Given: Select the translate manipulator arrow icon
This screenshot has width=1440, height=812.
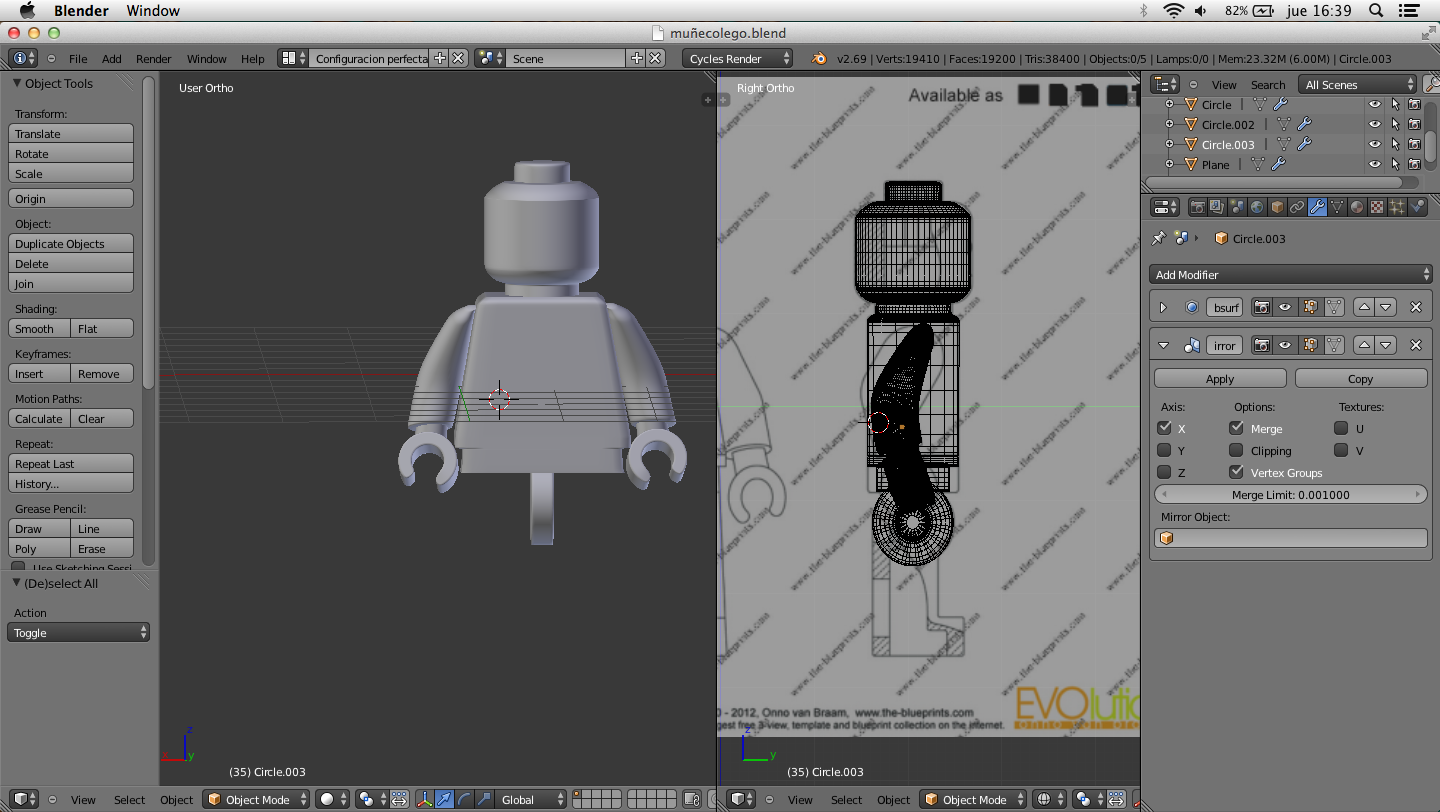Looking at the screenshot, I should pos(444,799).
